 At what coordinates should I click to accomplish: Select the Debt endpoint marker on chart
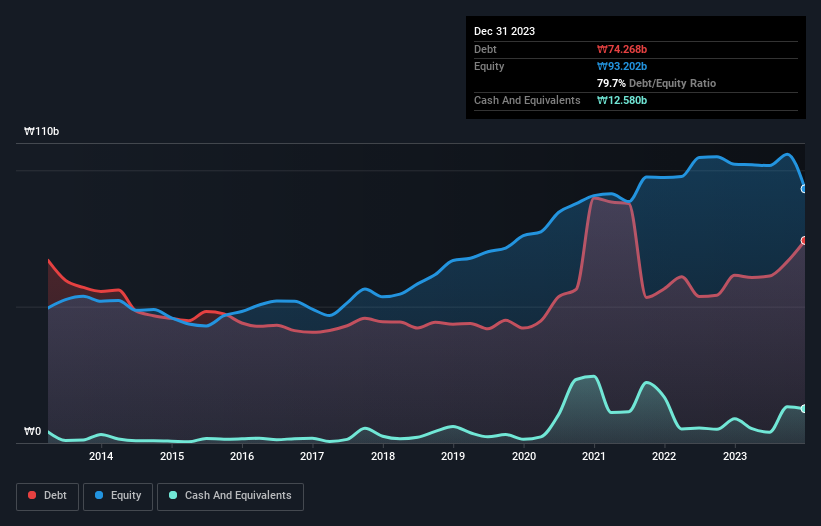pos(804,241)
